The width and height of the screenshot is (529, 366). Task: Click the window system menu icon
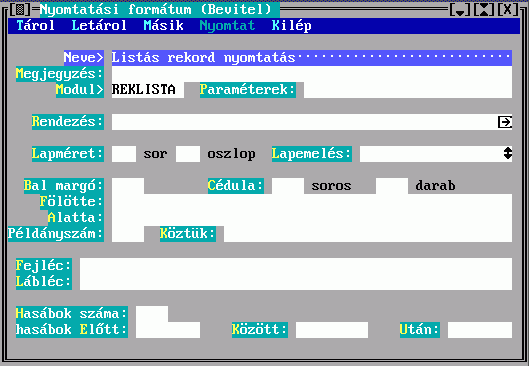[x=20, y=9]
